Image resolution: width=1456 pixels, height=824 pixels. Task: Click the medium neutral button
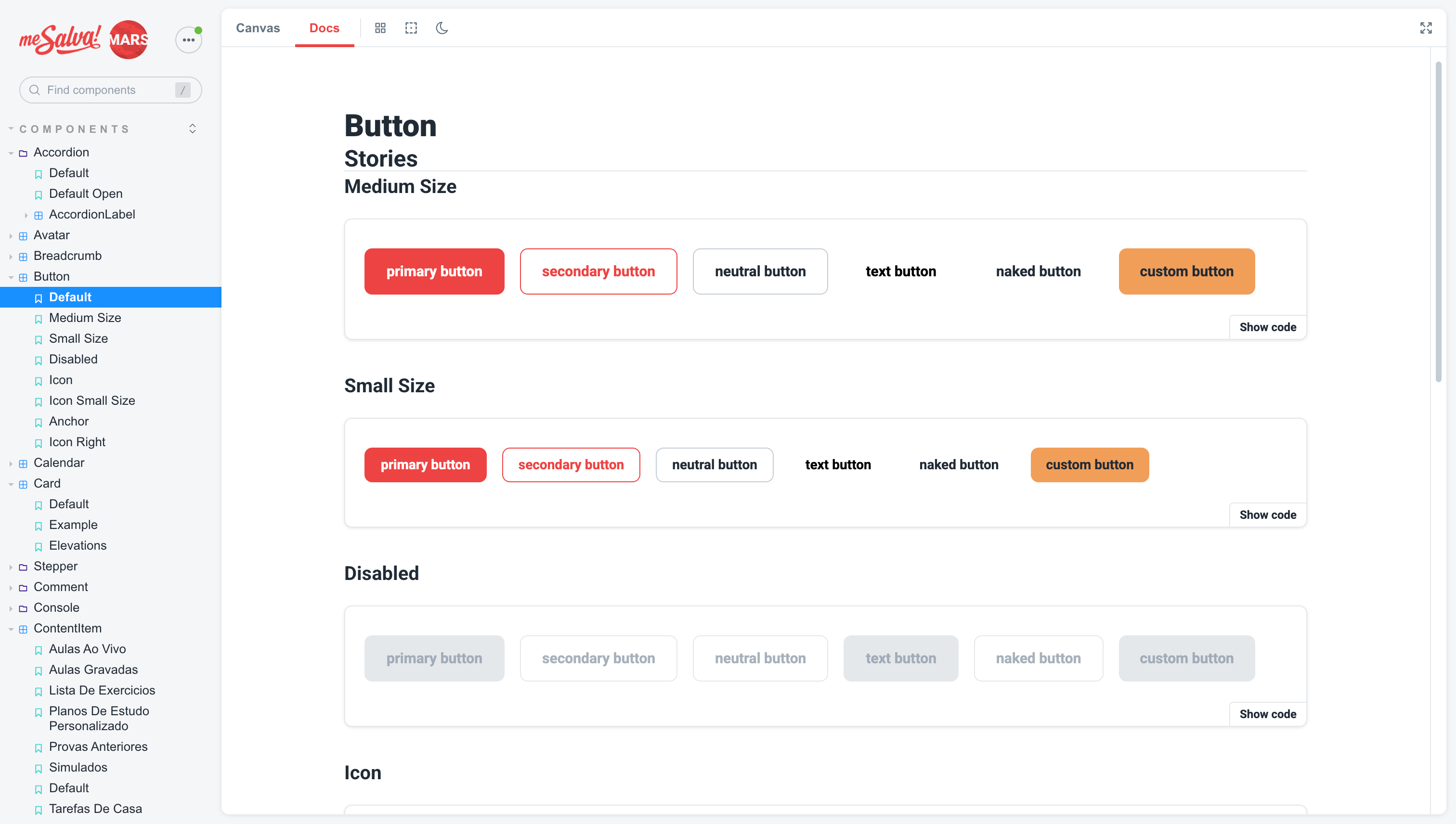760,271
